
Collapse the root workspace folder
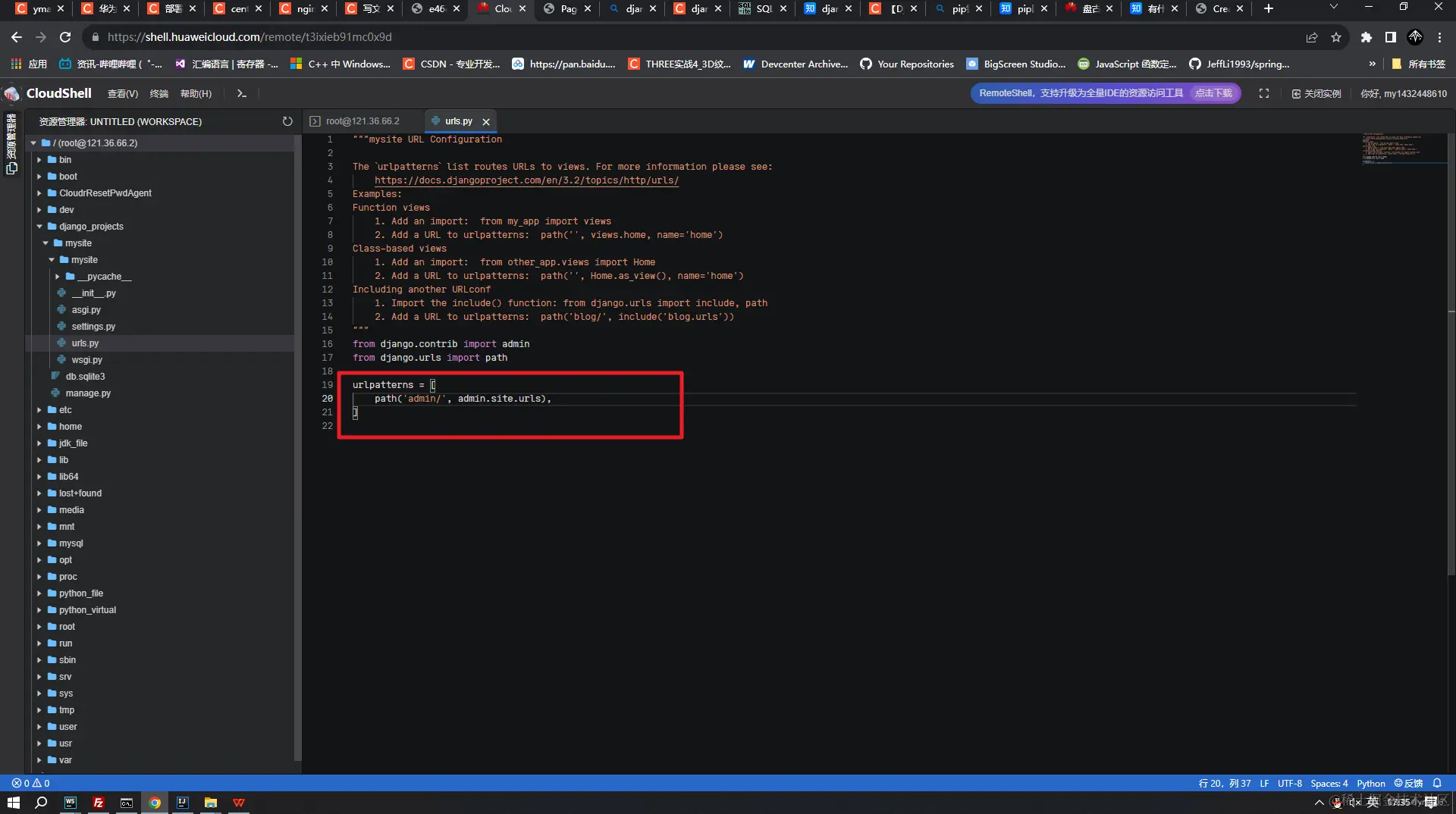(33, 143)
